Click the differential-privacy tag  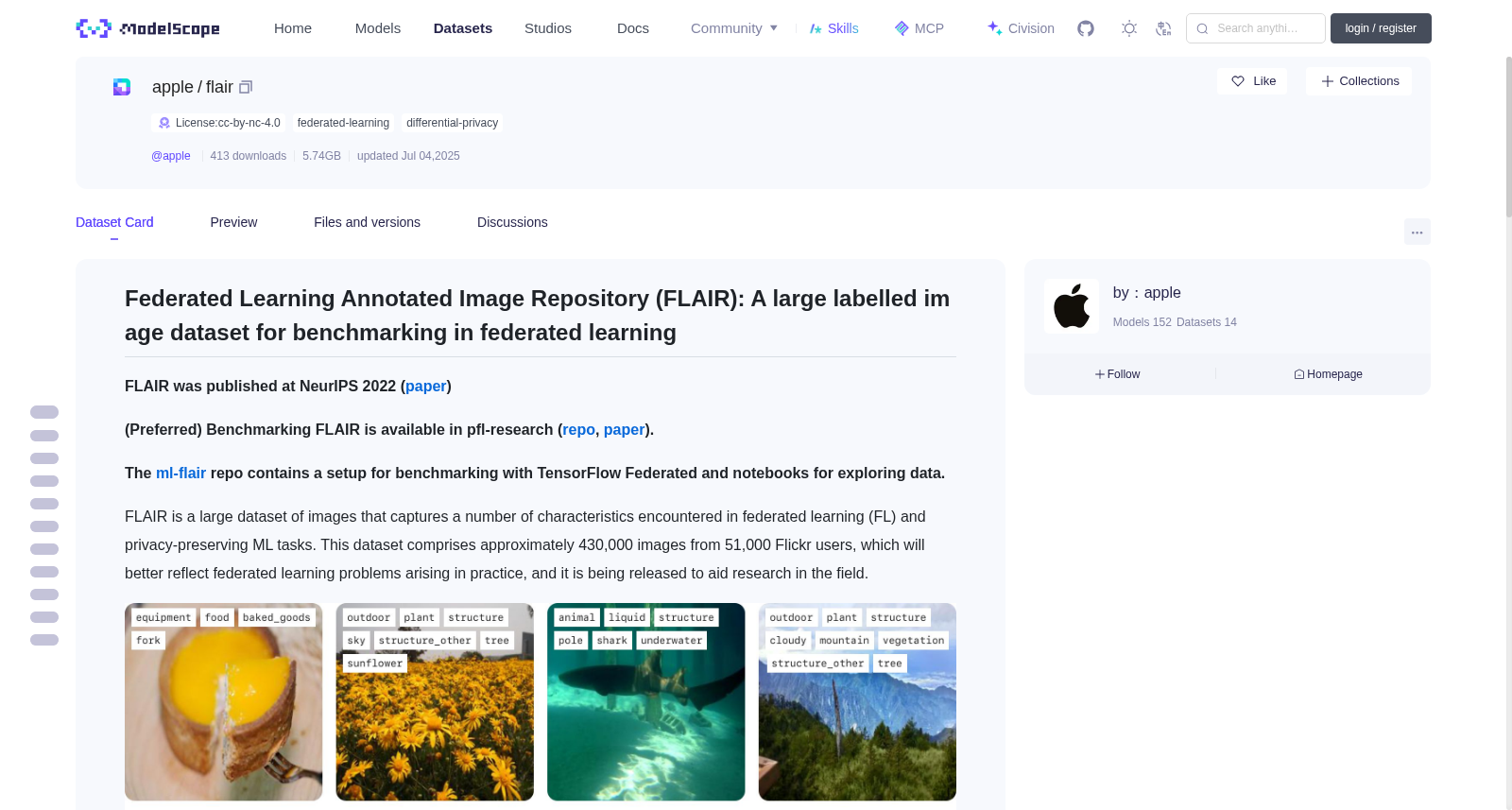[452, 123]
